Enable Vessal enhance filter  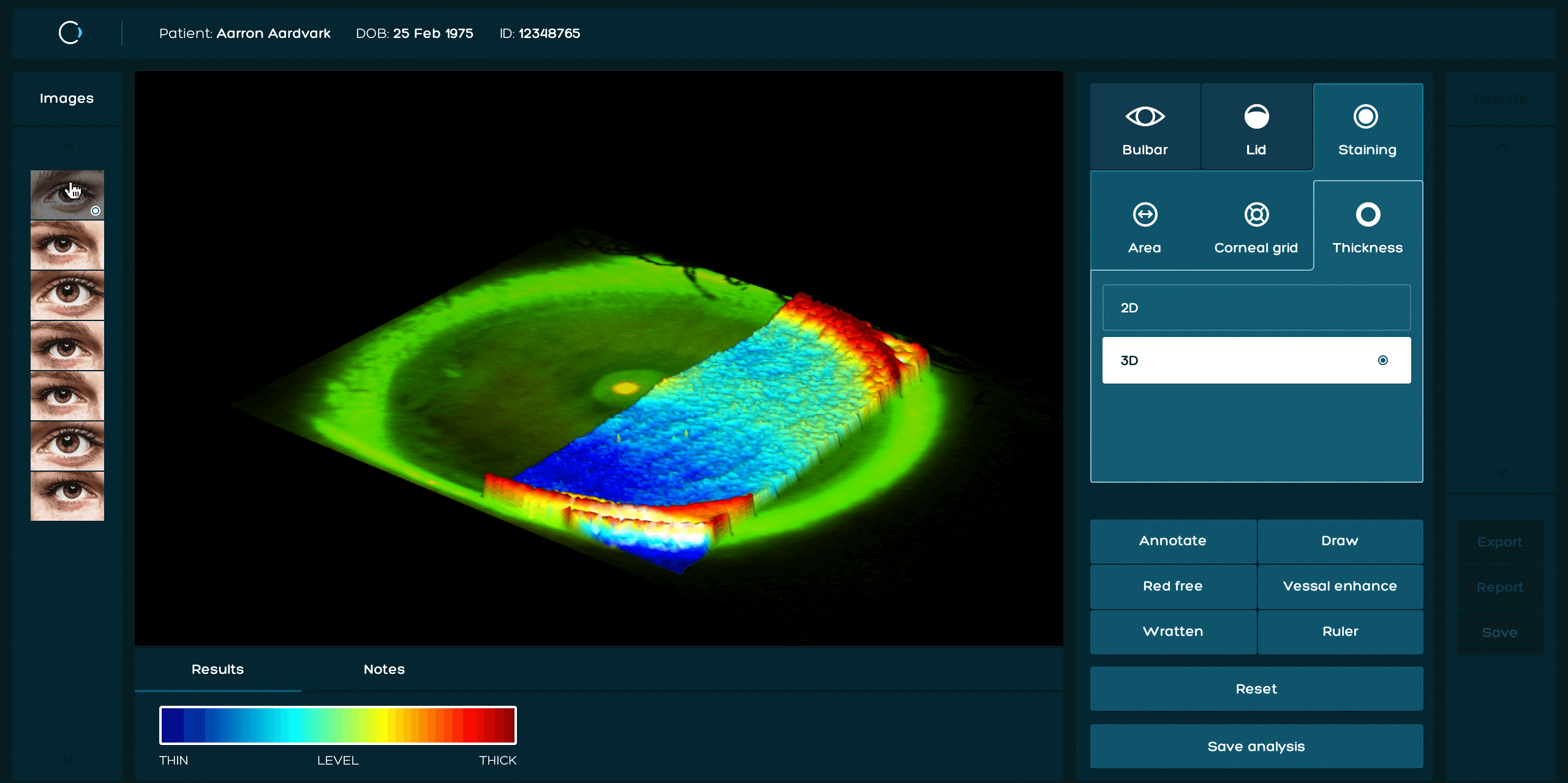(x=1340, y=586)
